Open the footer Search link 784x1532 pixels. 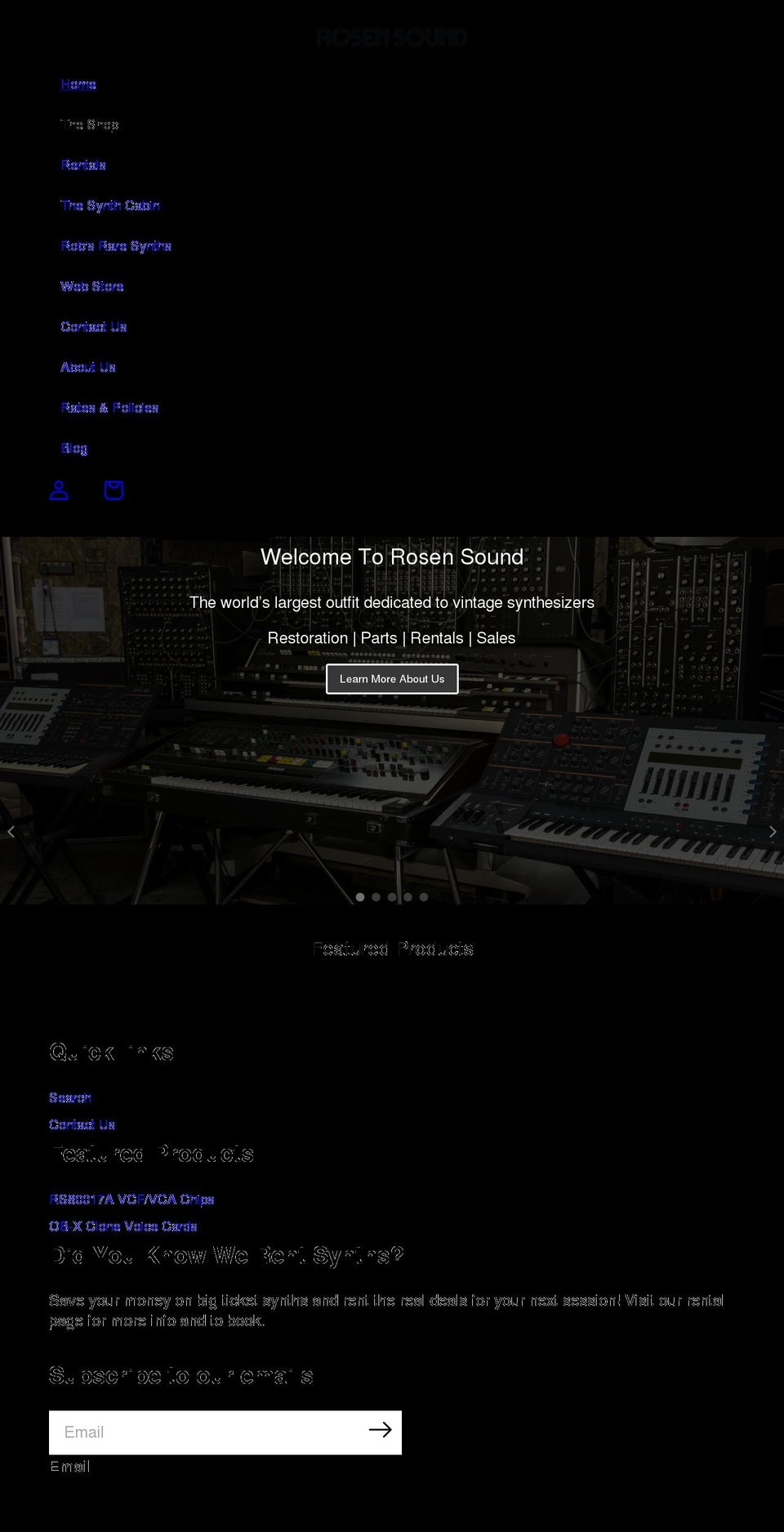70,1097
